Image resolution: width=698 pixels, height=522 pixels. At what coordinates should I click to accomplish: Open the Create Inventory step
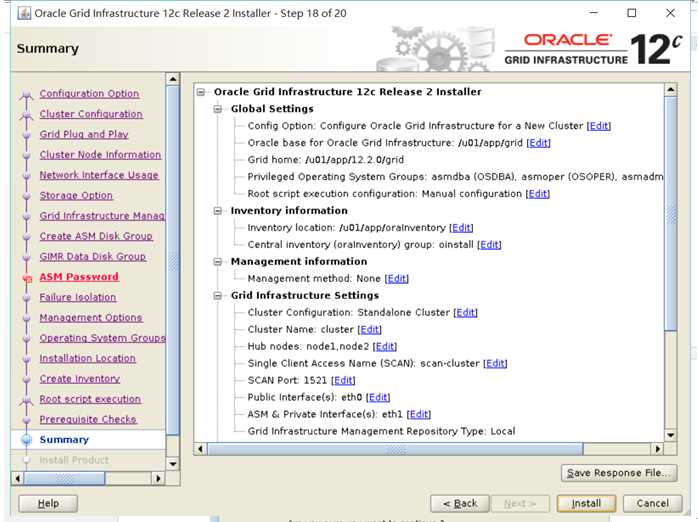80,379
